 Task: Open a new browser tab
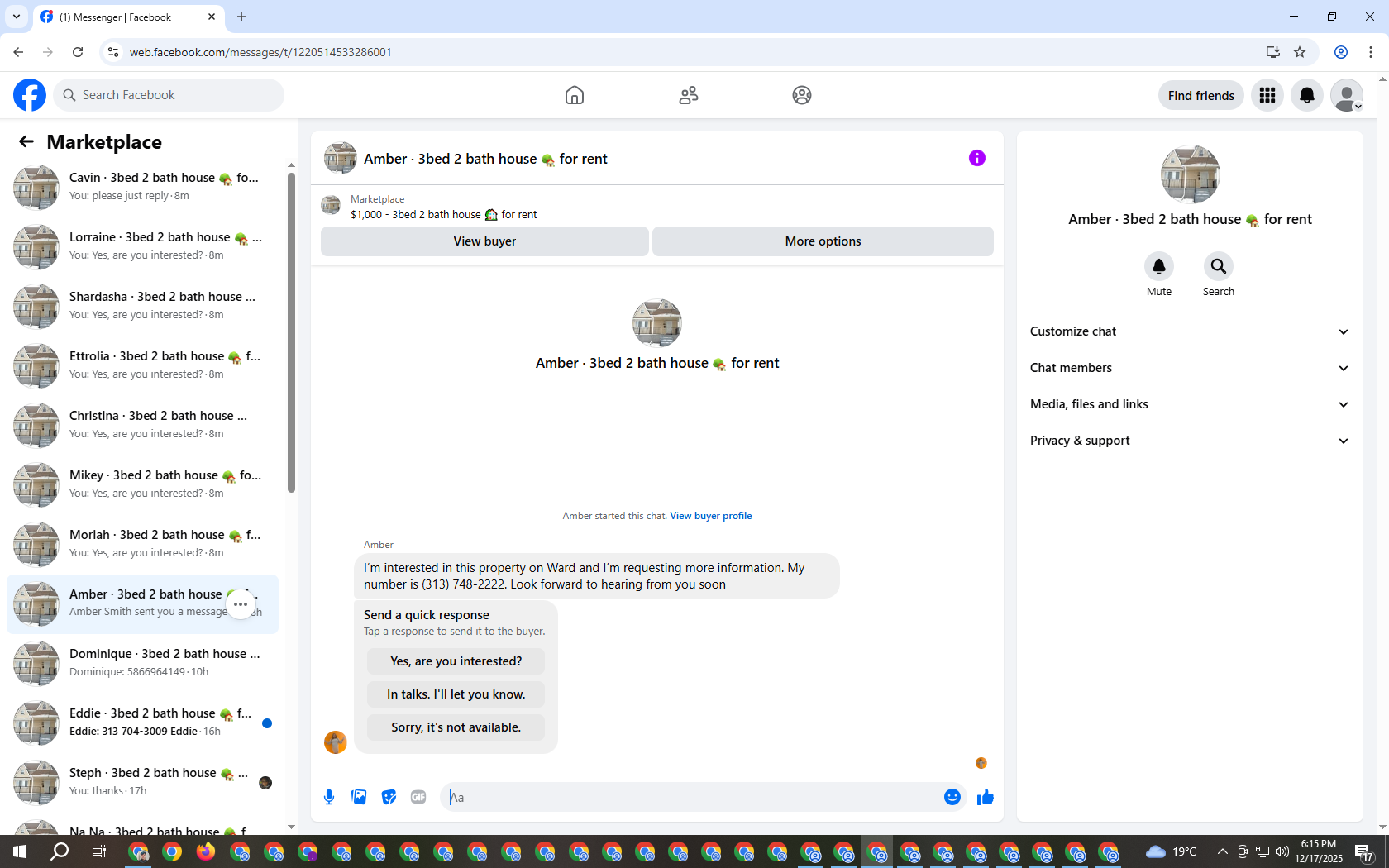pyautogui.click(x=241, y=17)
